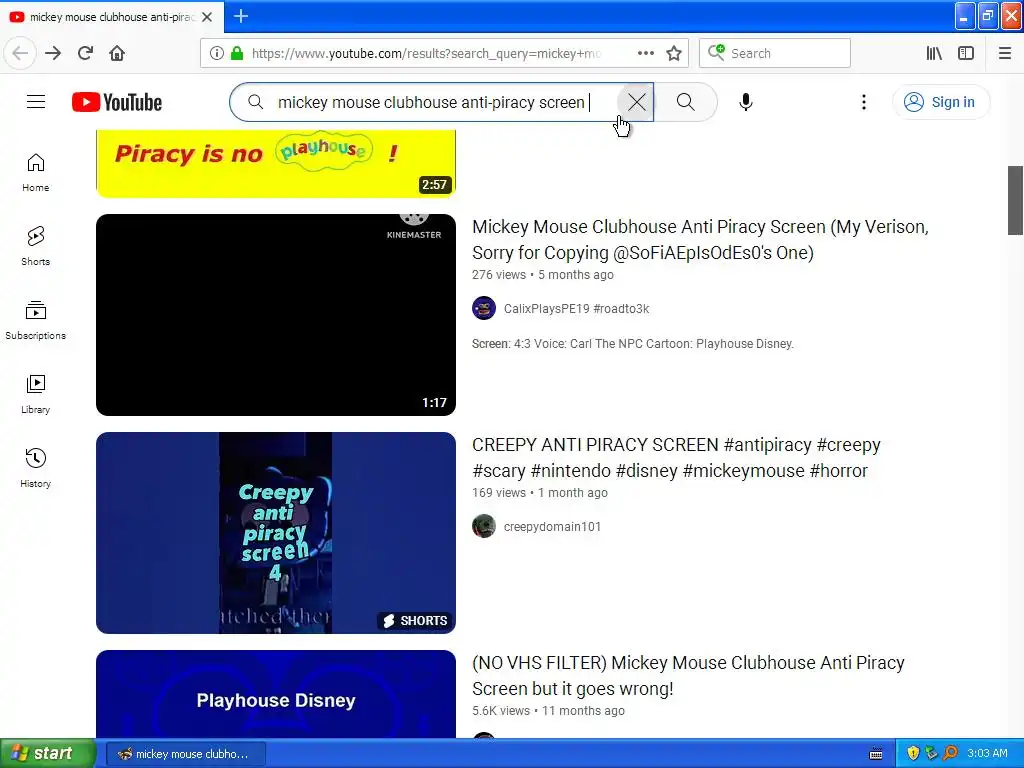Viewport: 1024px width, 768px height.
Task: Open the Creepy anti piracy screen 4 thumbnail
Action: tap(276, 533)
